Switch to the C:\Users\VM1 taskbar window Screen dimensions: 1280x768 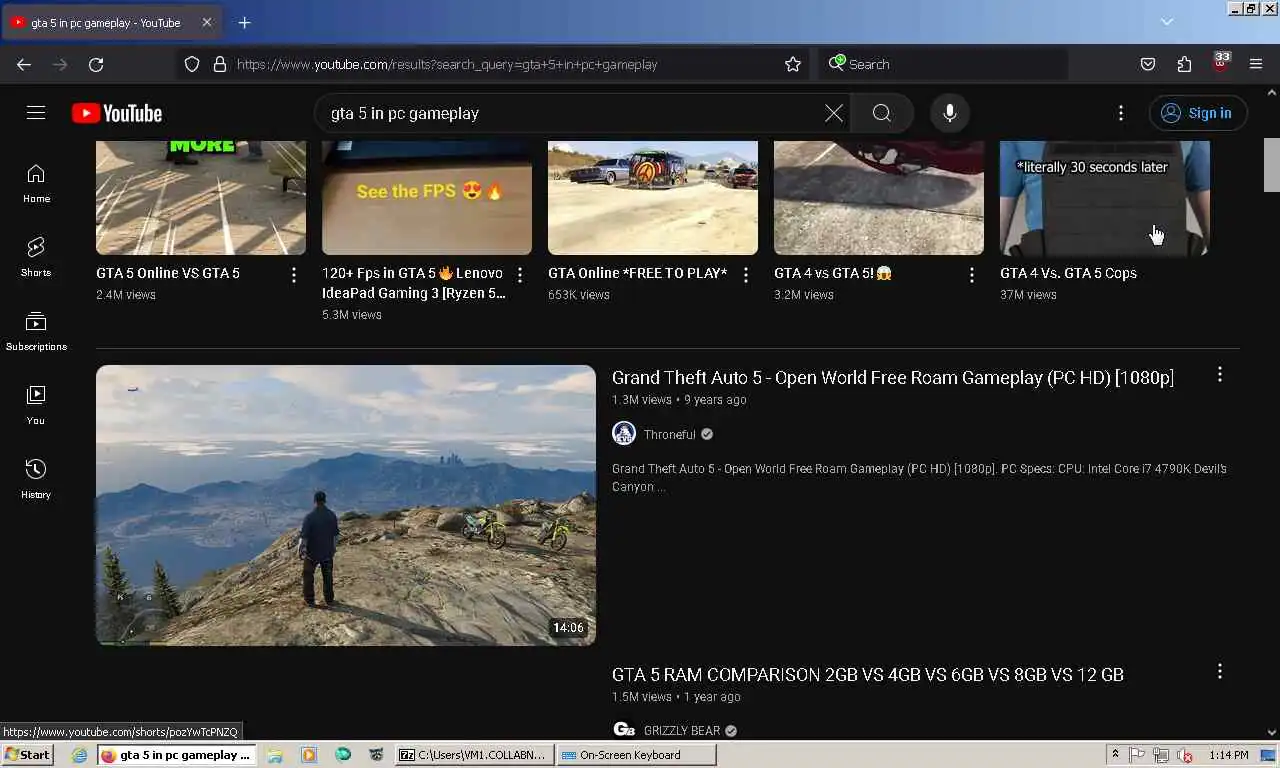(475, 755)
